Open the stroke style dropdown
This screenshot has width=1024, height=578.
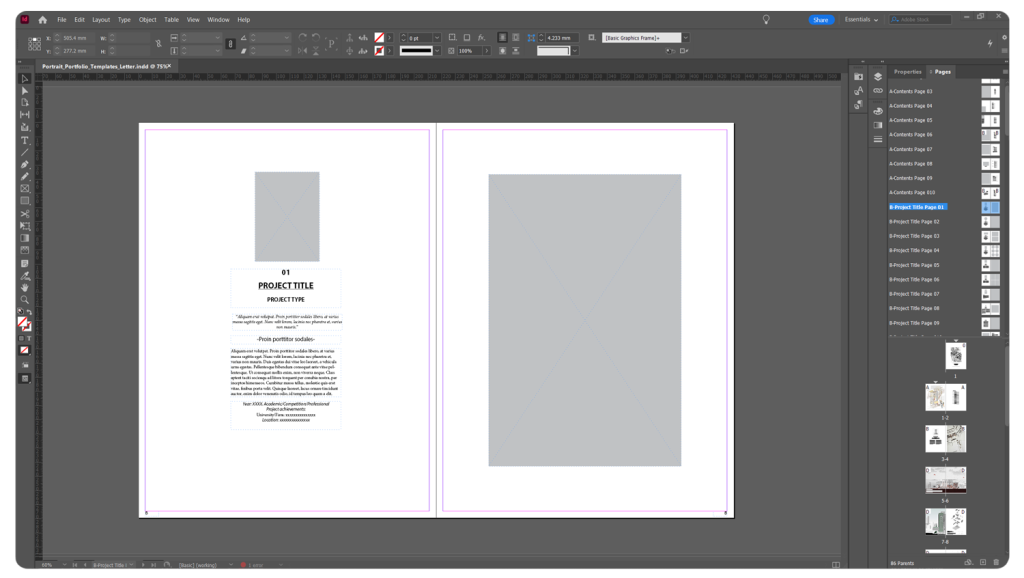coord(437,51)
